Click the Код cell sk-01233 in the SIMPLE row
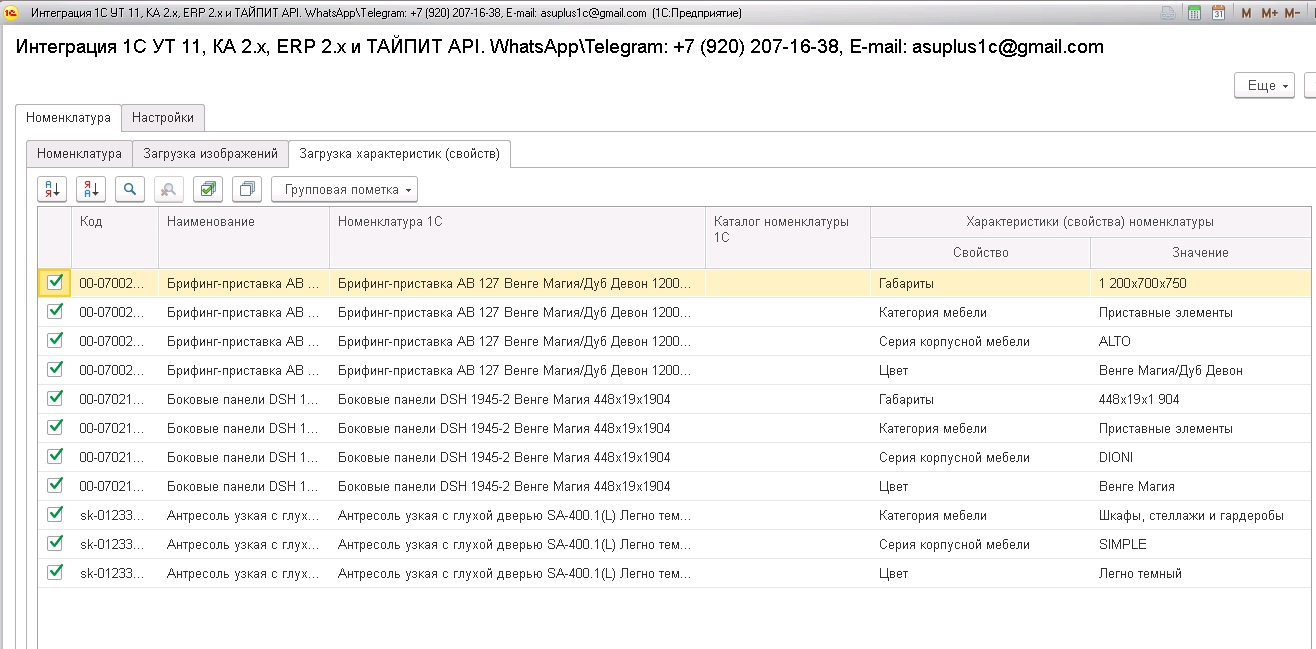 (x=115, y=544)
